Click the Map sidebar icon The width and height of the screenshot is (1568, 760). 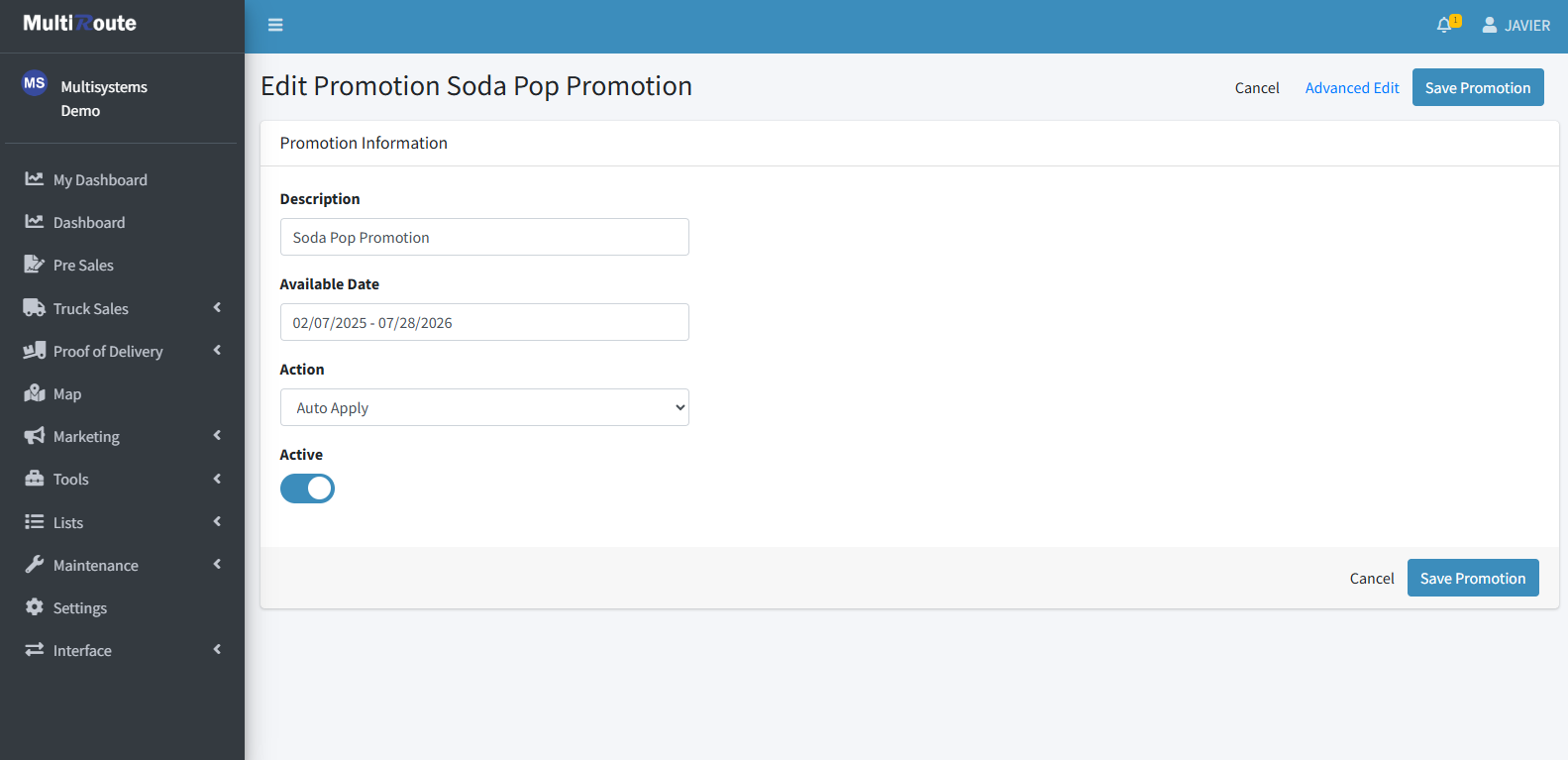tap(35, 393)
